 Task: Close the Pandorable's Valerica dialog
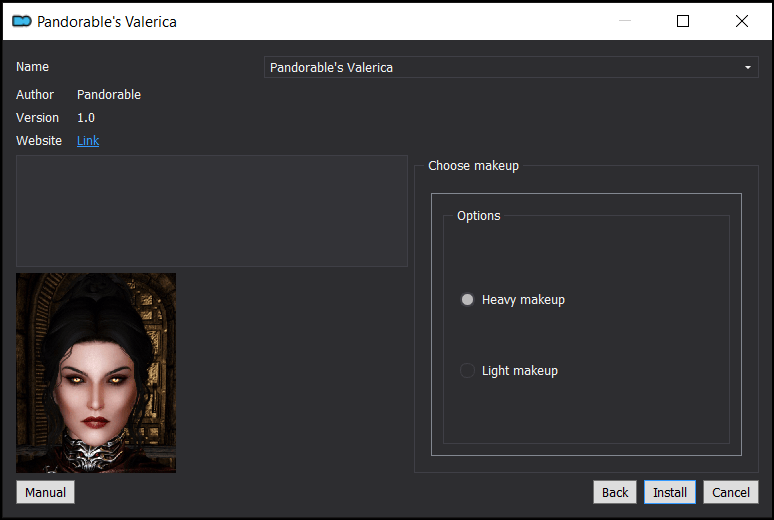[741, 21]
